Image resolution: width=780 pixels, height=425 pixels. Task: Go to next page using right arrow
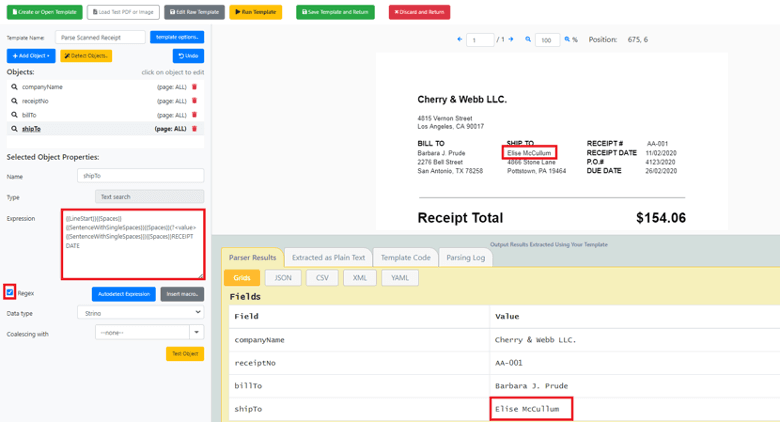point(511,39)
